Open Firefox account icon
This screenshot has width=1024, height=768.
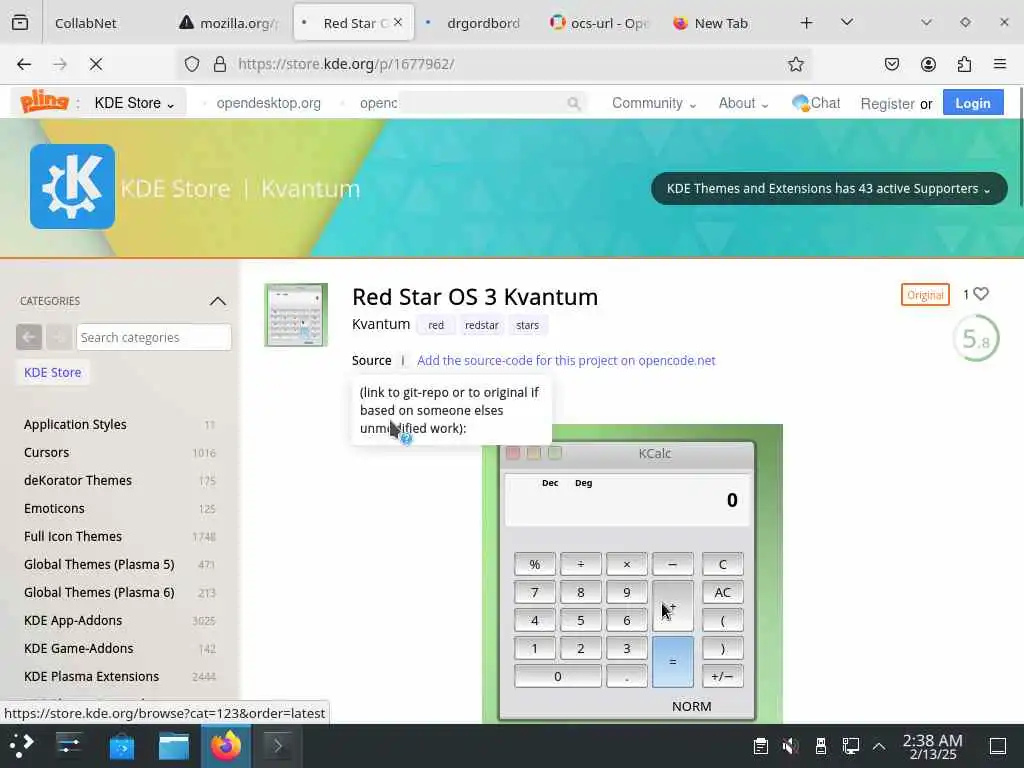tap(928, 64)
